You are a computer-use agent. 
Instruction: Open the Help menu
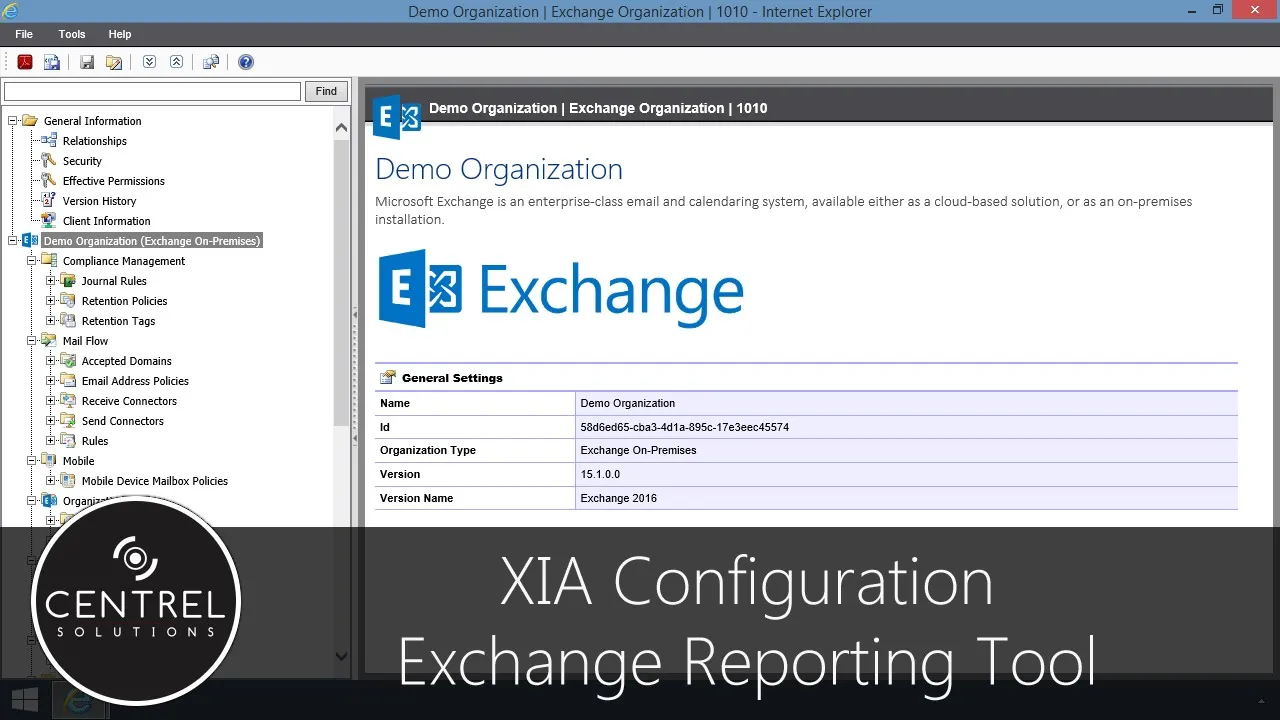(x=120, y=34)
